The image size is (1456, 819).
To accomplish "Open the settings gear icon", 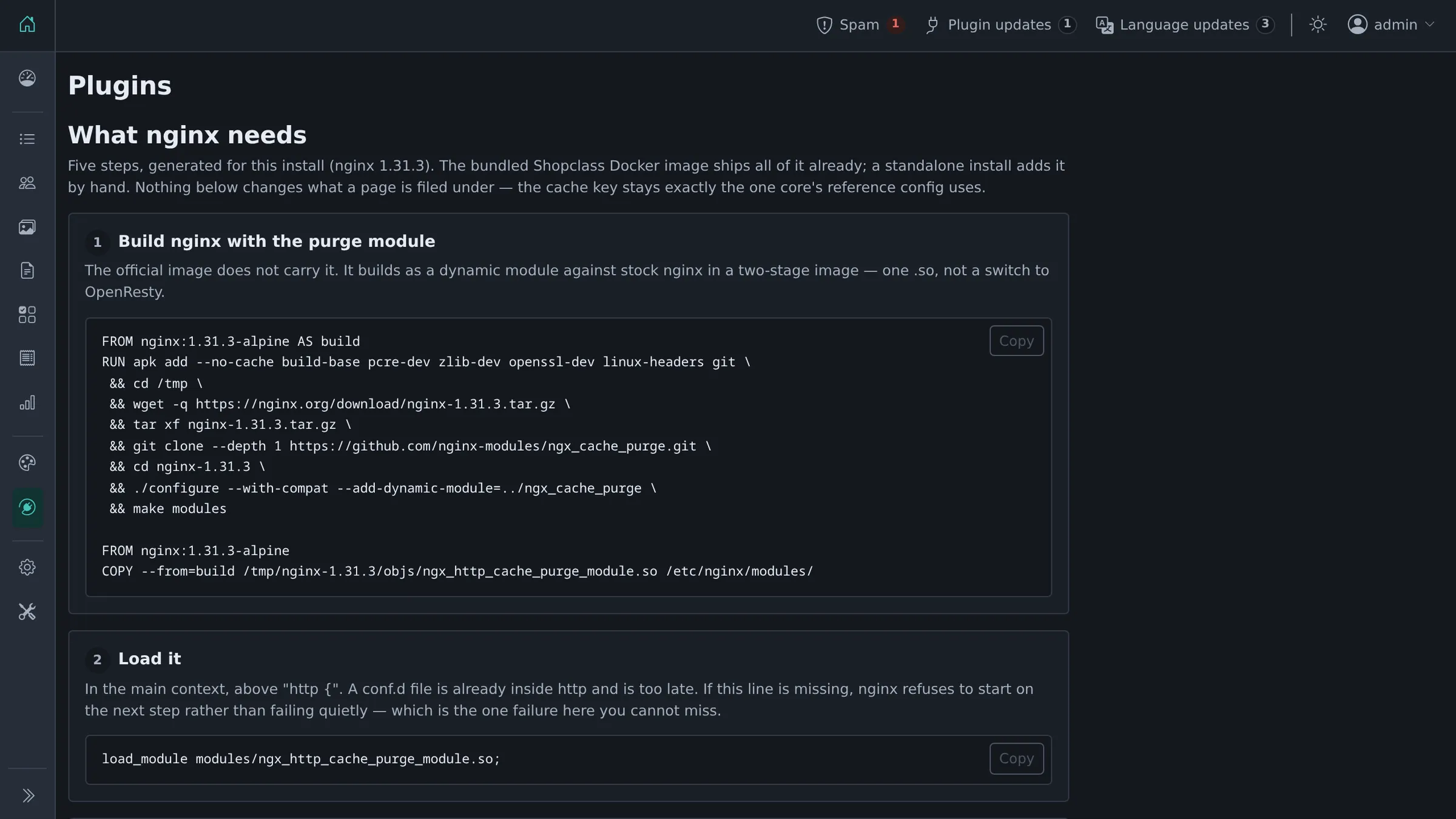I will pos(27,567).
